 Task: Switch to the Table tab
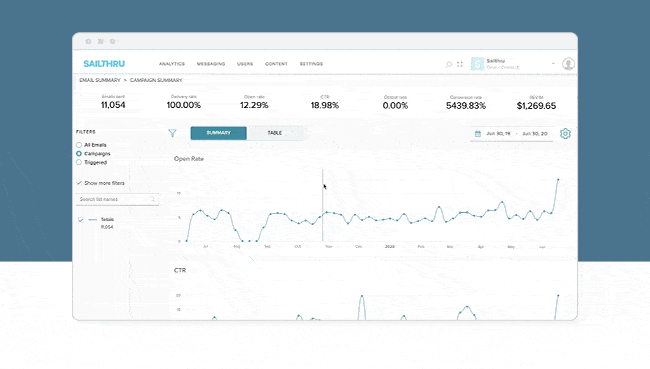tap(274, 133)
